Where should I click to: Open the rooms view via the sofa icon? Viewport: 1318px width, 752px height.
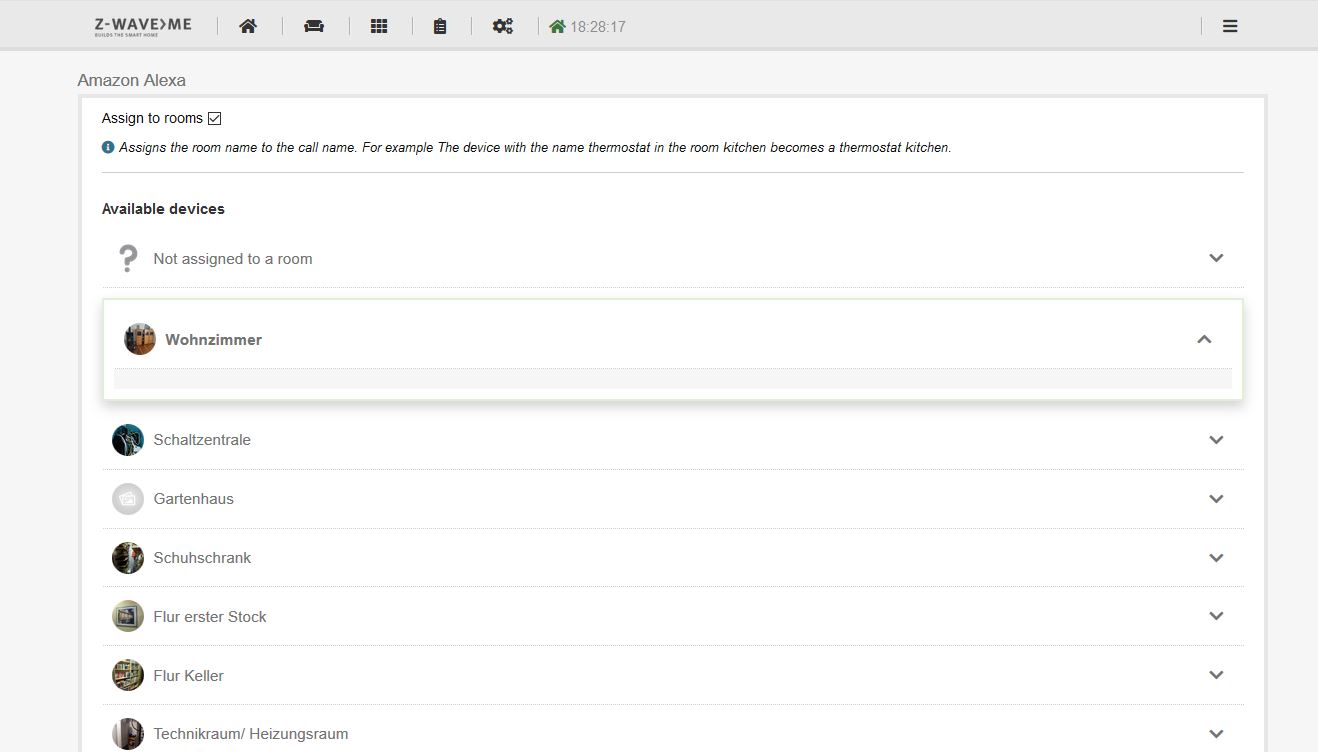[314, 25]
